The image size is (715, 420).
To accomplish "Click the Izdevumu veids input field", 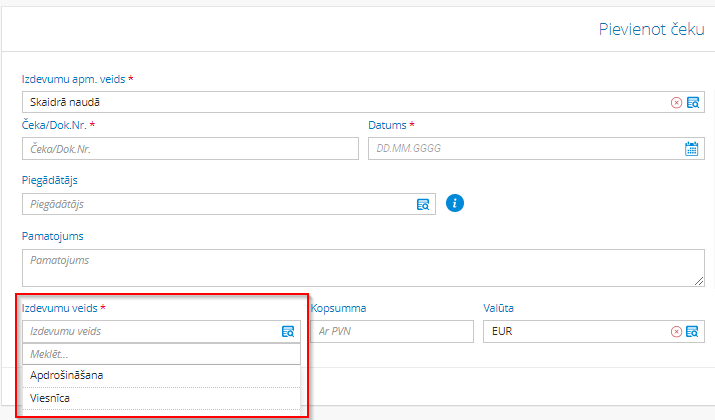I will click(150, 331).
